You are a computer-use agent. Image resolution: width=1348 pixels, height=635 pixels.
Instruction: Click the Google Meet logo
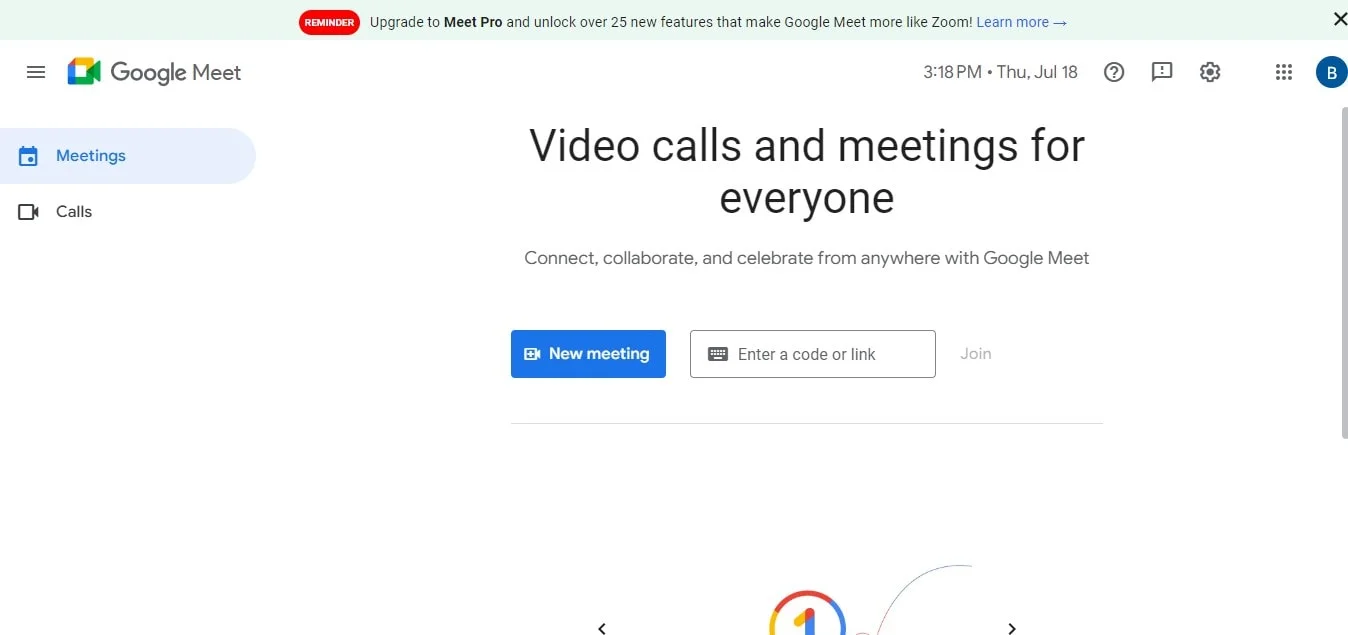(153, 71)
